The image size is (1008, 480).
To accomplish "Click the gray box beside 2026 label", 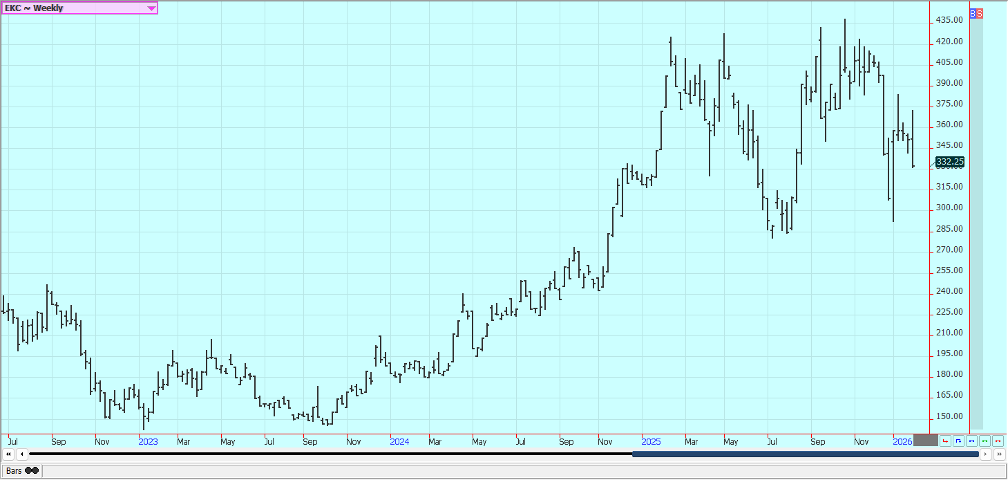I will [925, 441].
